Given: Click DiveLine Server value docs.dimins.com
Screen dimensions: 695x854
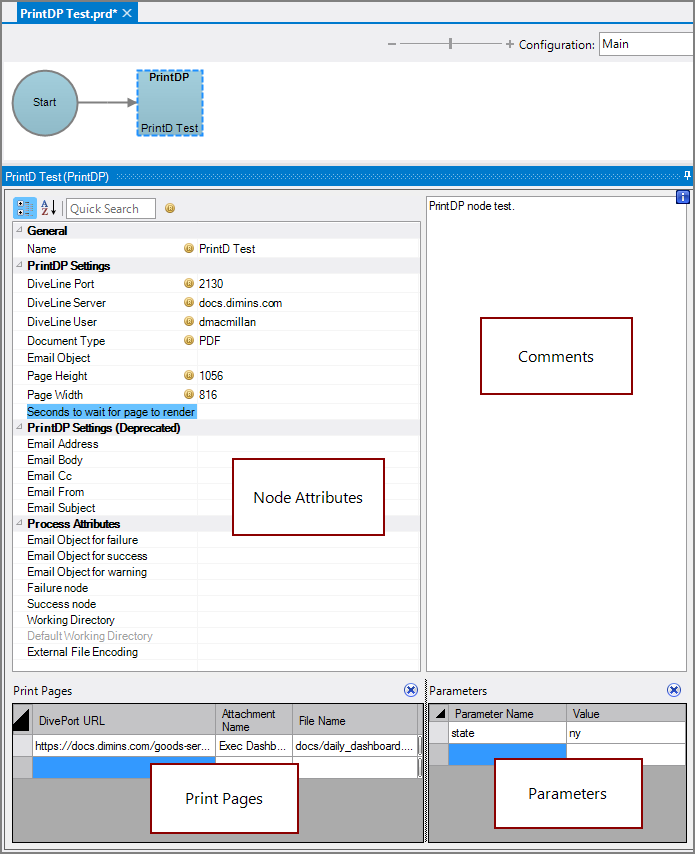Looking at the screenshot, I should 241,303.
